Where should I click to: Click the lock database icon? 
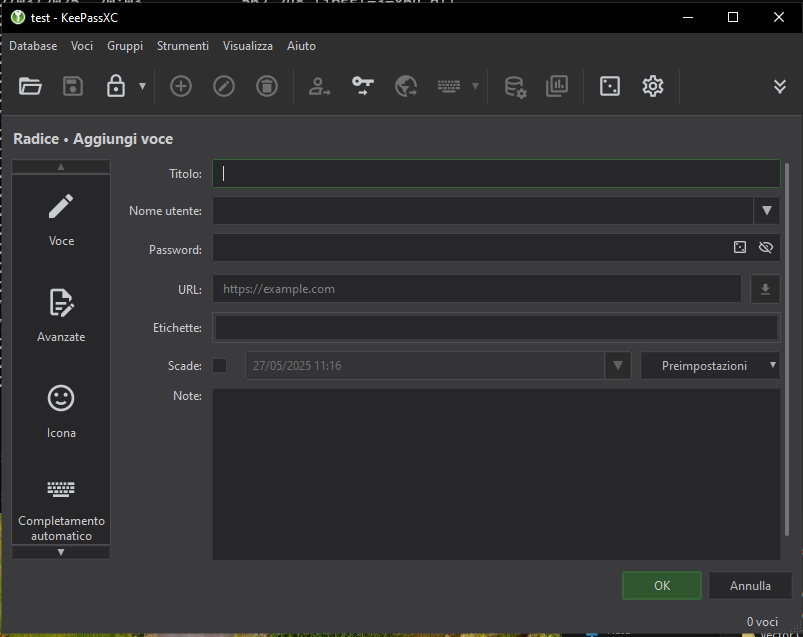tap(116, 86)
